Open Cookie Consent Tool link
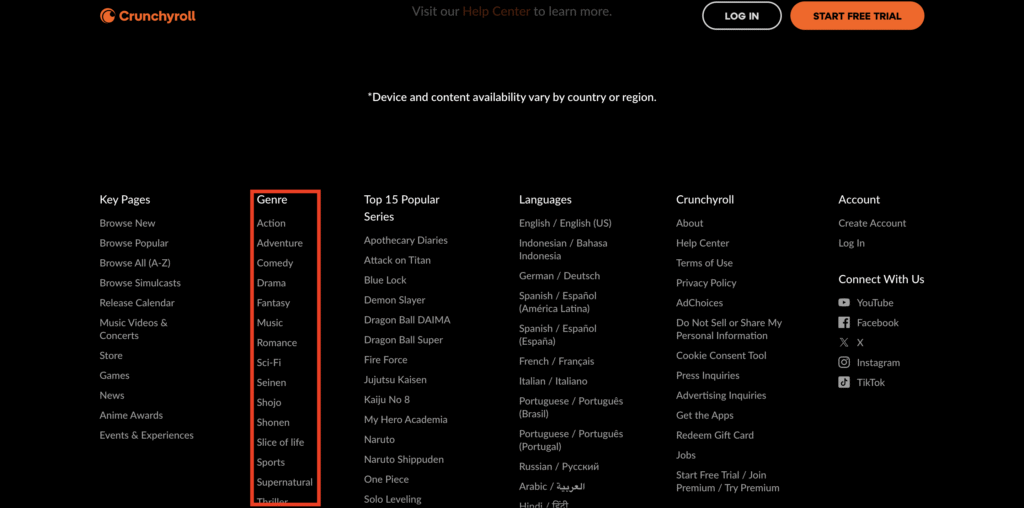The width and height of the screenshot is (1024, 508). pos(721,356)
